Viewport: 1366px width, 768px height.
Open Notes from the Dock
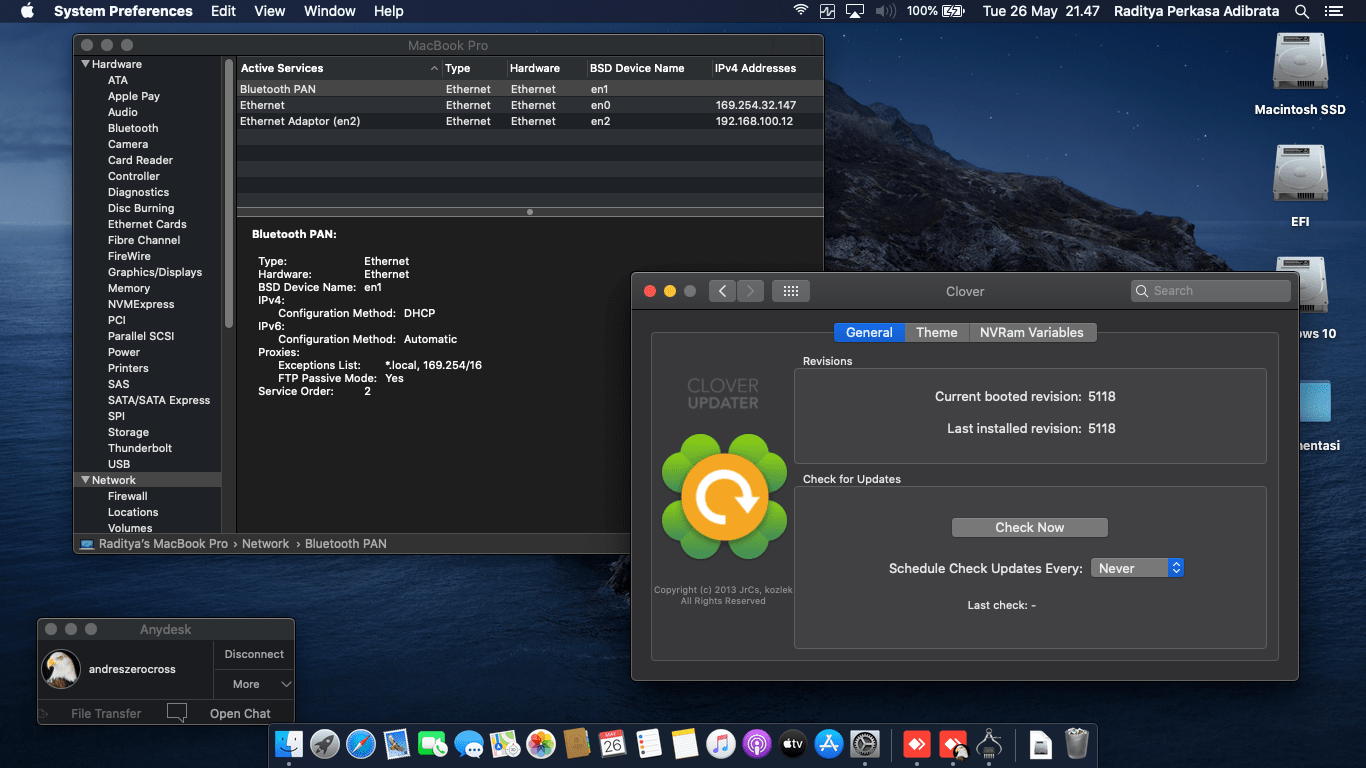tap(685, 744)
